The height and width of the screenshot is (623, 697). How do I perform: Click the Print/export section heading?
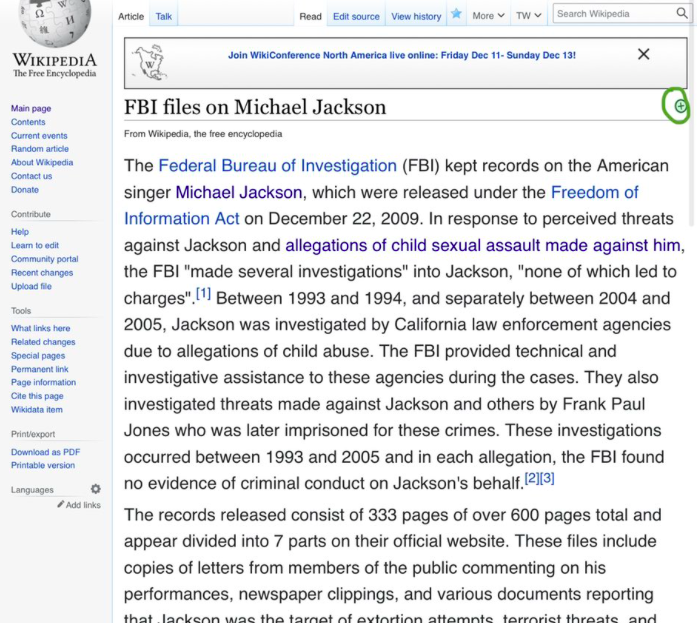pyautogui.click(x=33, y=434)
